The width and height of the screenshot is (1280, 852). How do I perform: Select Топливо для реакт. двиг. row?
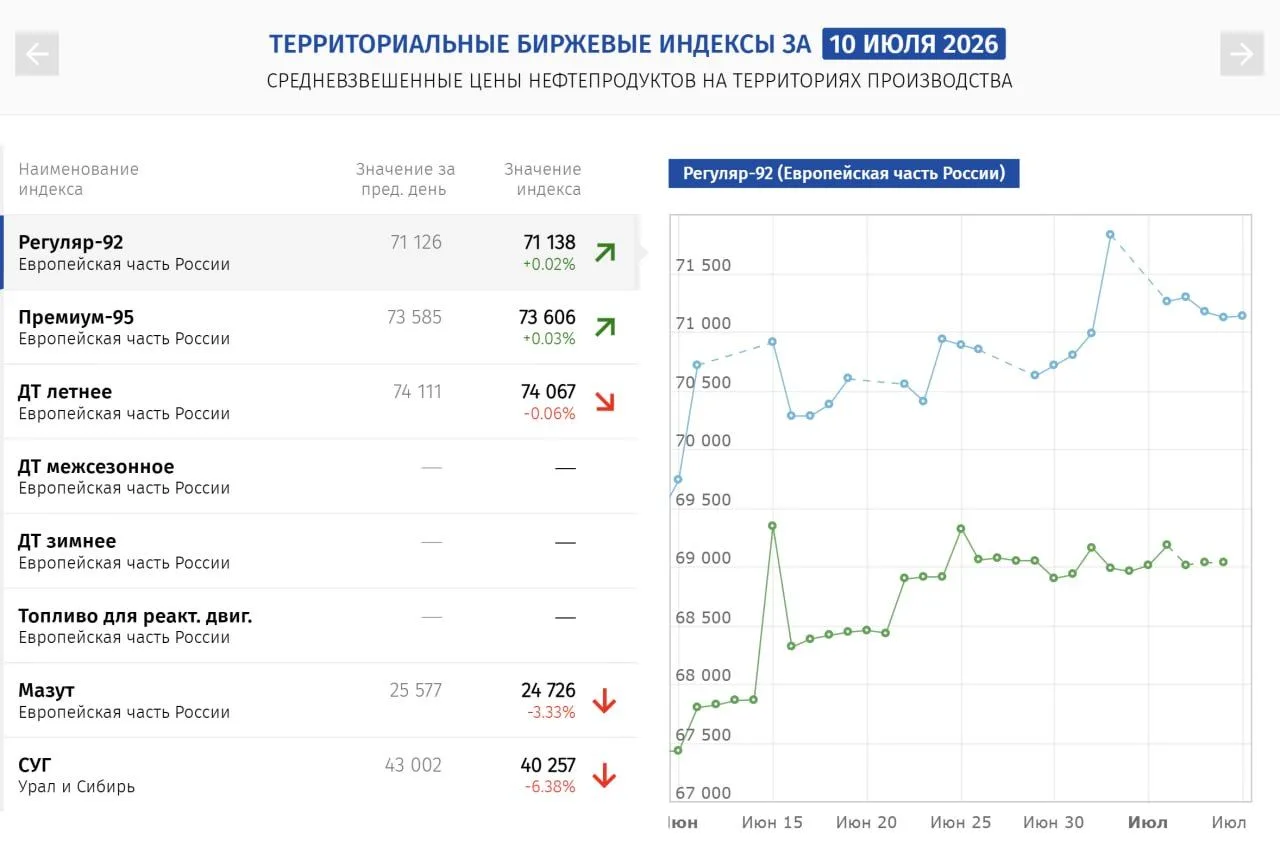(320, 626)
